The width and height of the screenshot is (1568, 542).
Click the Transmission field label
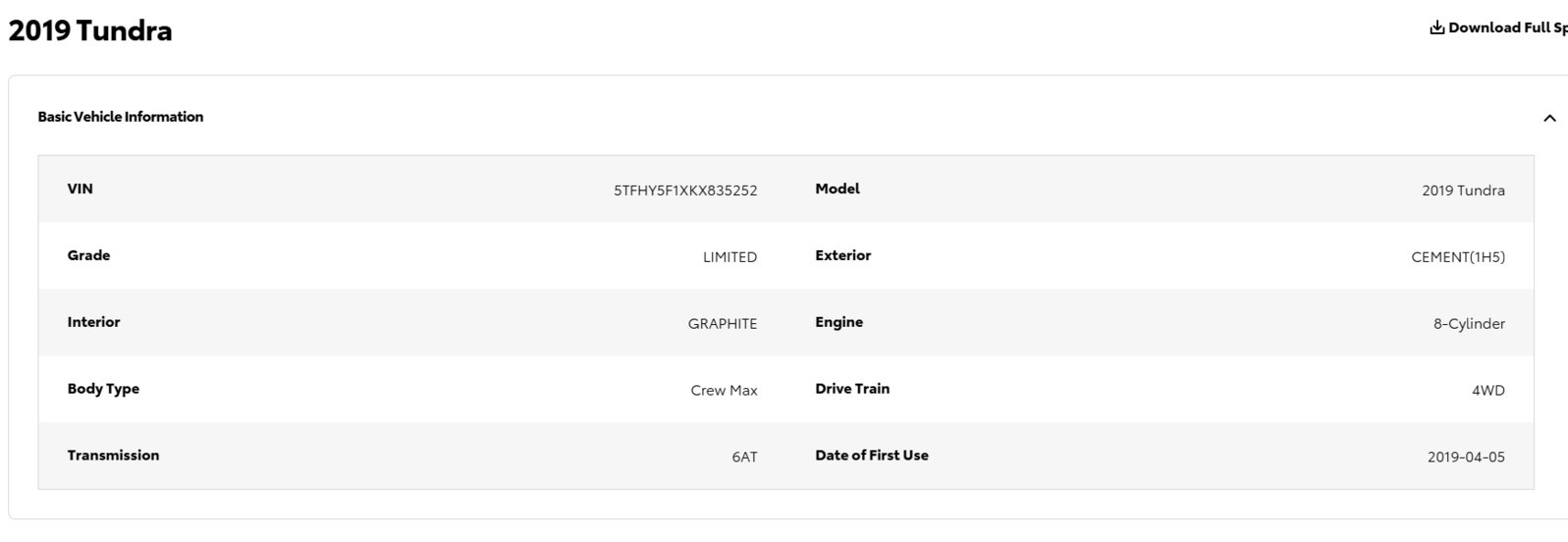pyautogui.click(x=113, y=456)
